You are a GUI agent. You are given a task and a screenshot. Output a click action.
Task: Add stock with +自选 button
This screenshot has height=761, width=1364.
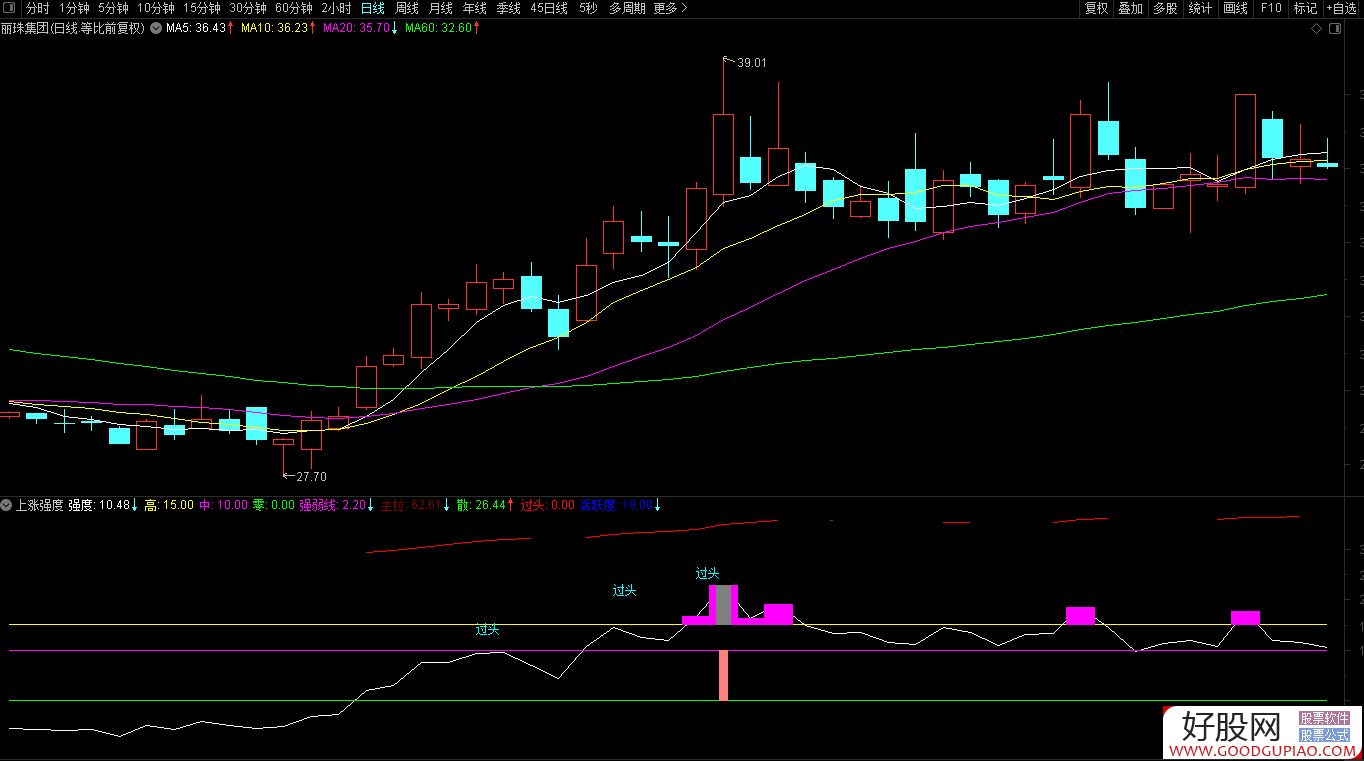[x=1341, y=8]
